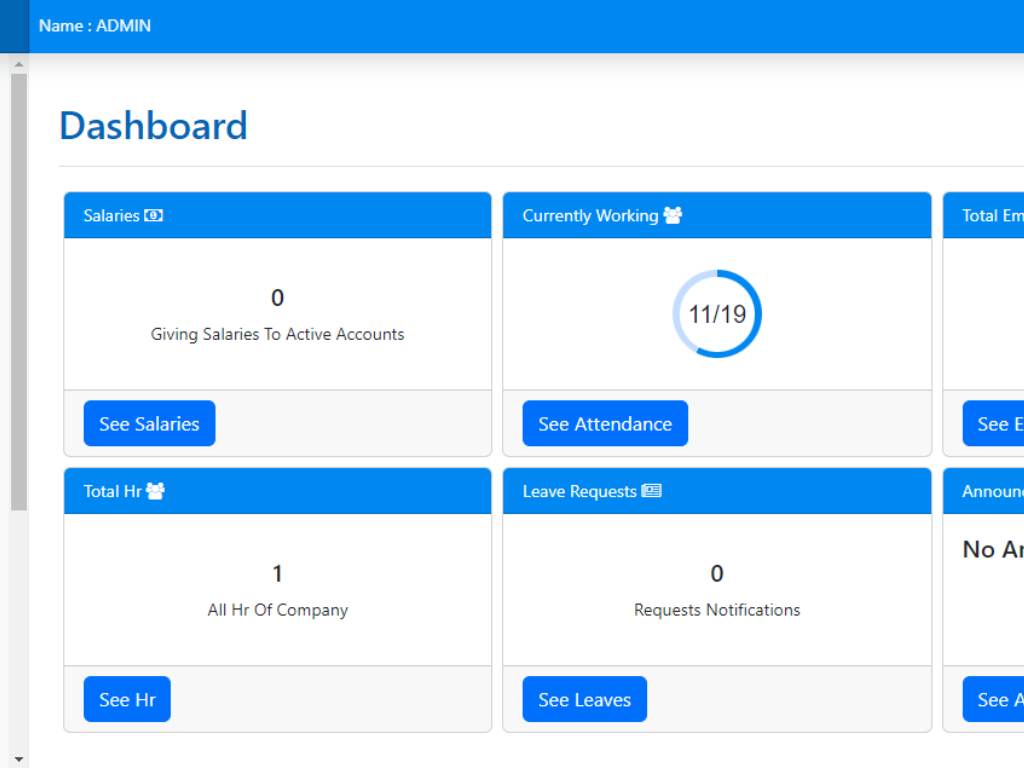
Task: Click the Dashboard page heading
Action: click(153, 126)
